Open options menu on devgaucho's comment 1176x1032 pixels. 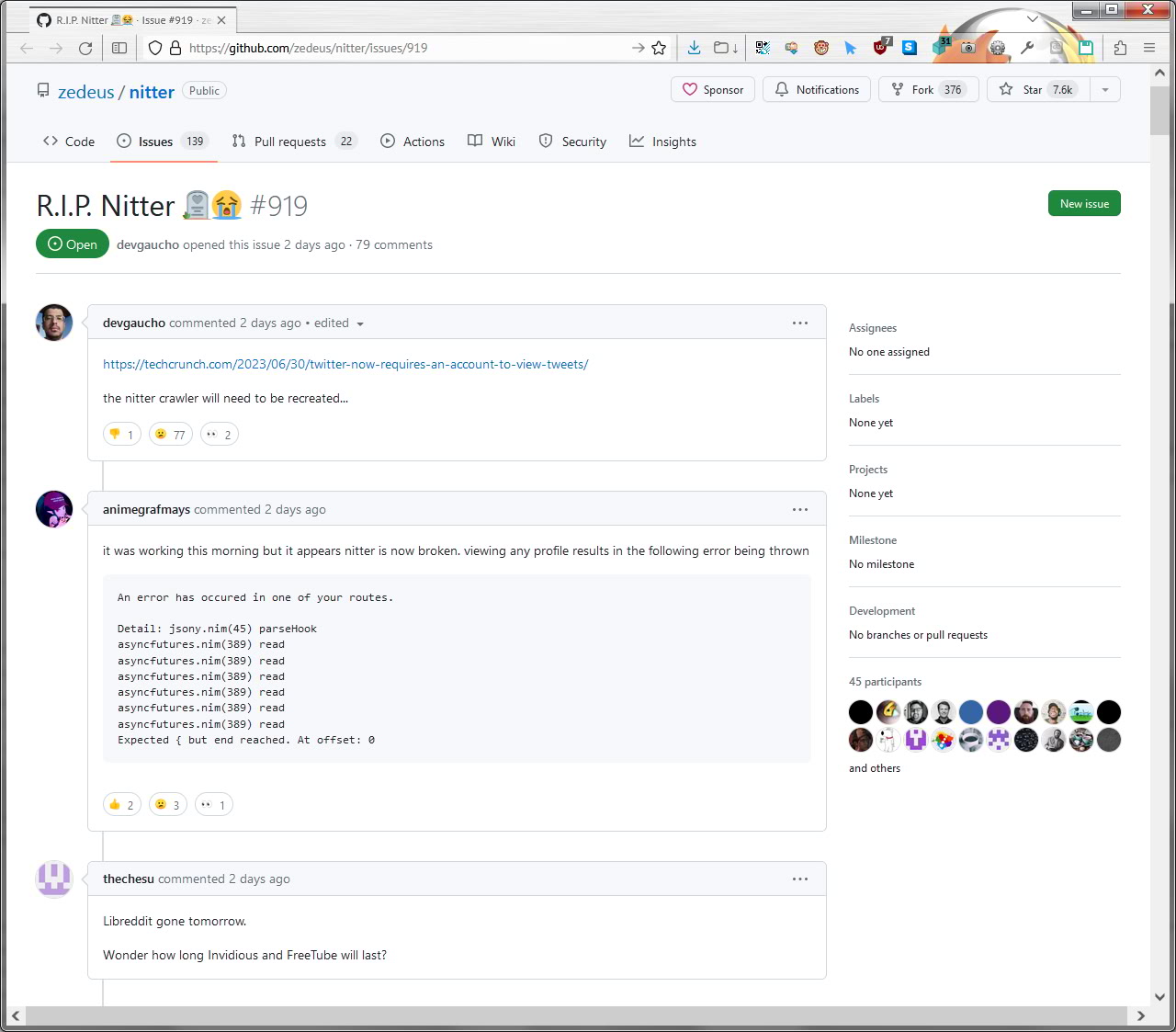[x=800, y=323]
